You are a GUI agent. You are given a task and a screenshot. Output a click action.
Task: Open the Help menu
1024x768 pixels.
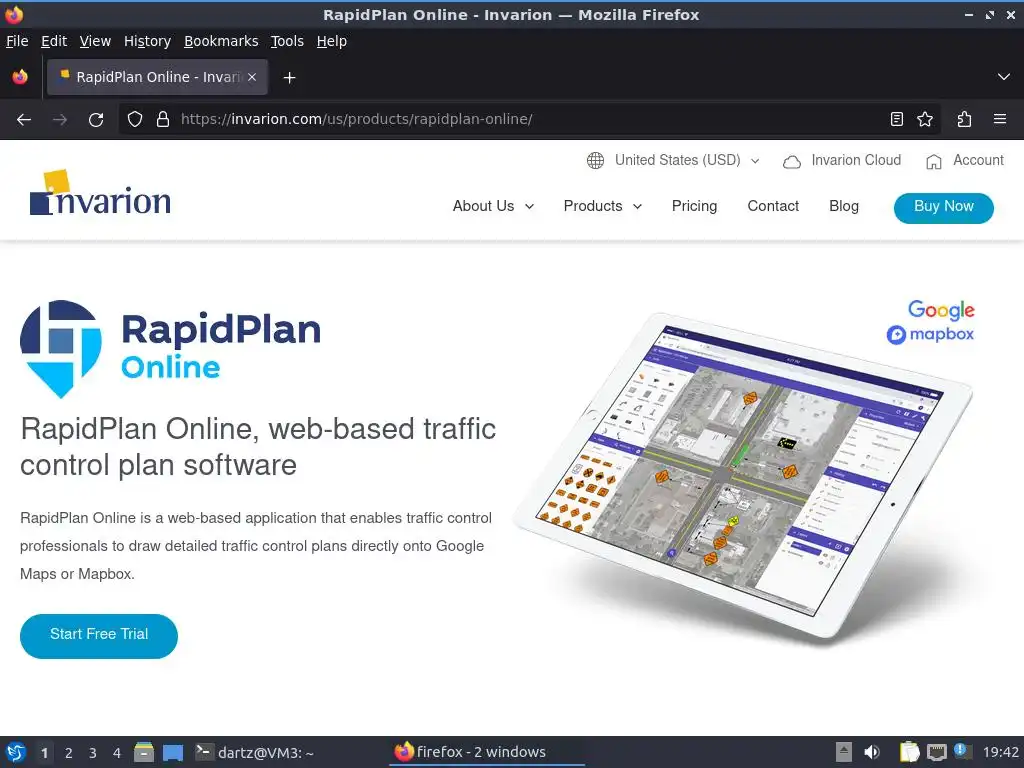332,41
